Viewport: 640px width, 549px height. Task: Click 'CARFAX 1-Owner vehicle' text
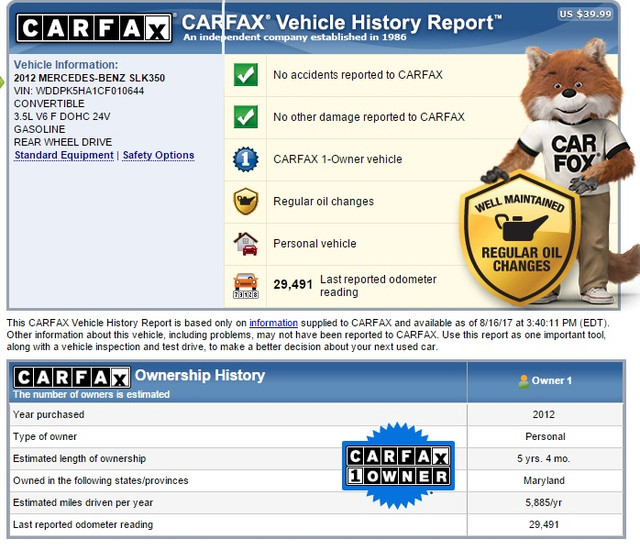[338, 159]
